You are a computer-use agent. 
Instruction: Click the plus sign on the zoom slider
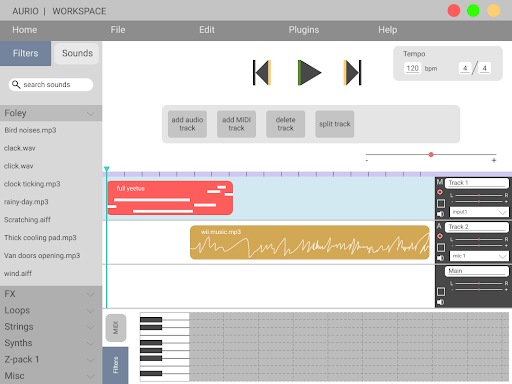point(494,161)
